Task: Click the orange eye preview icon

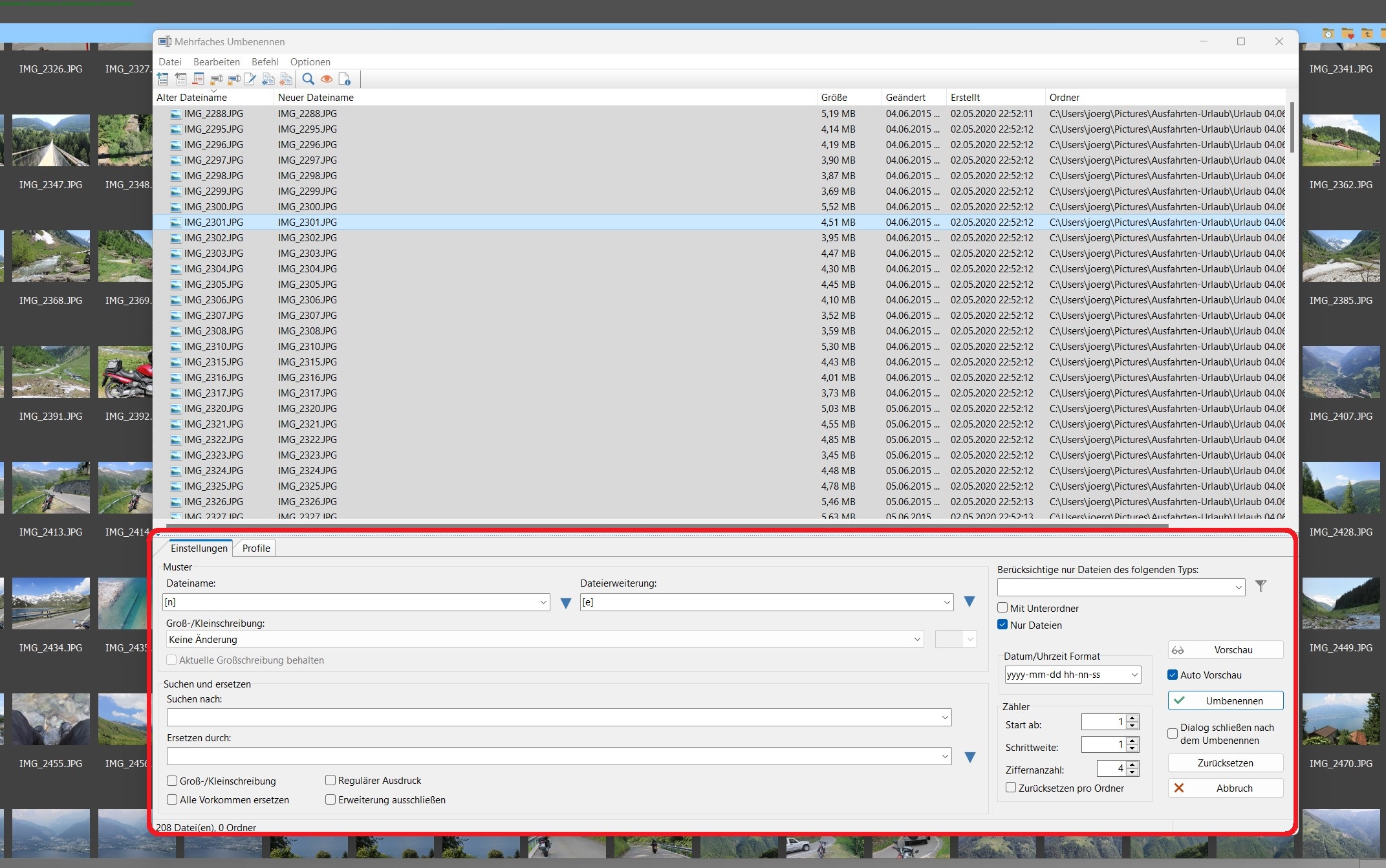Action: [x=327, y=79]
